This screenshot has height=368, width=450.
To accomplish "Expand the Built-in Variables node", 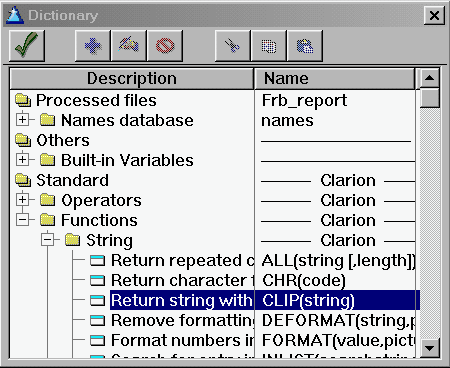I will [x=22, y=159].
